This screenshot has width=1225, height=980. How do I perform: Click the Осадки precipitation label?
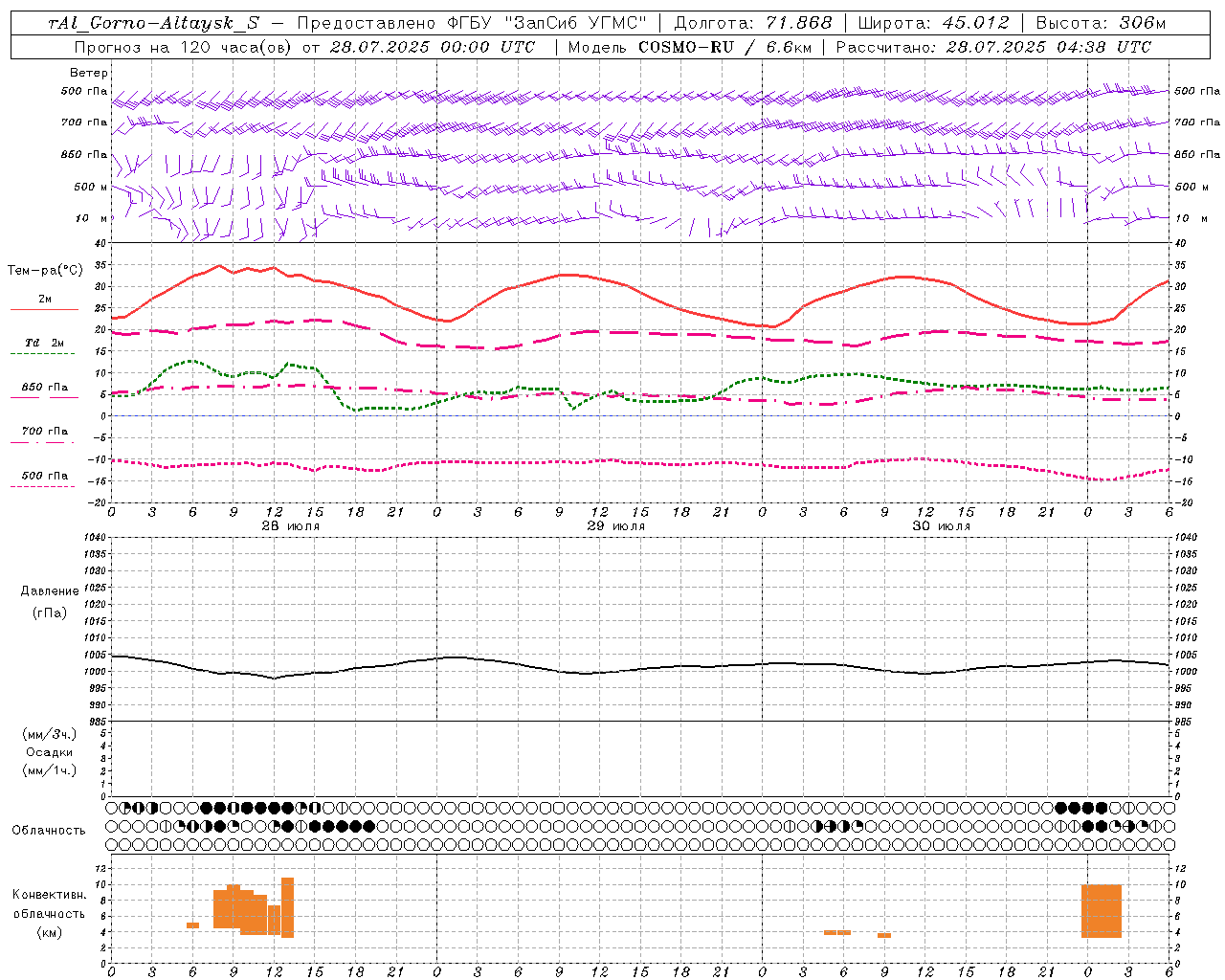coord(50,752)
